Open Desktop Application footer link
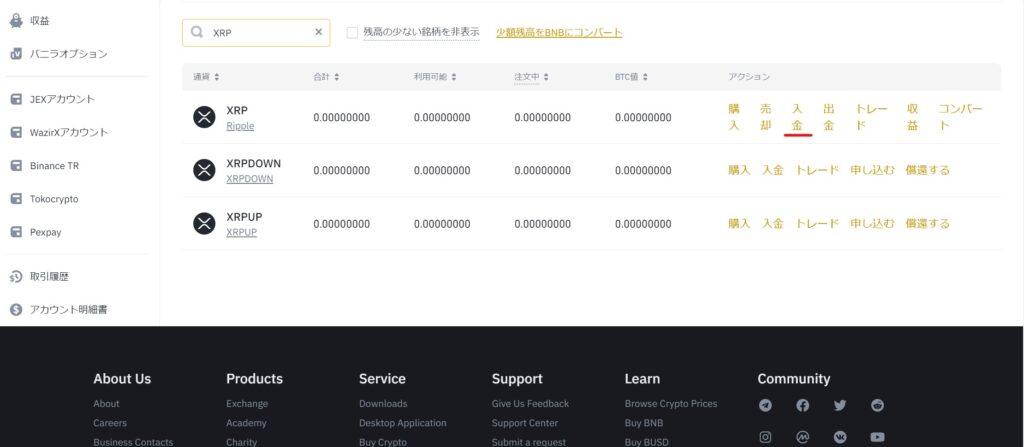1024x447 pixels. pyautogui.click(x=403, y=423)
